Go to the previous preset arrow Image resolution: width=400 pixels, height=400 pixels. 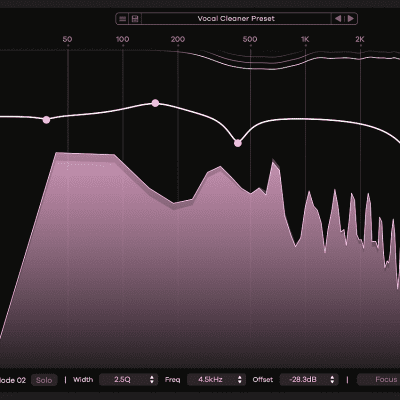coord(338,19)
